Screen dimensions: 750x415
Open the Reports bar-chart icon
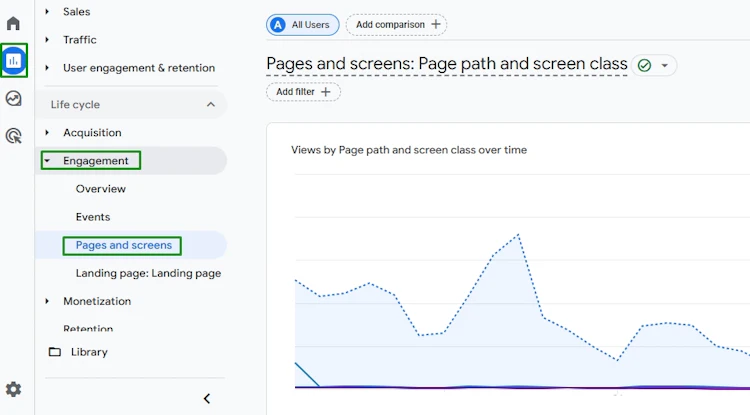pyautogui.click(x=13, y=60)
